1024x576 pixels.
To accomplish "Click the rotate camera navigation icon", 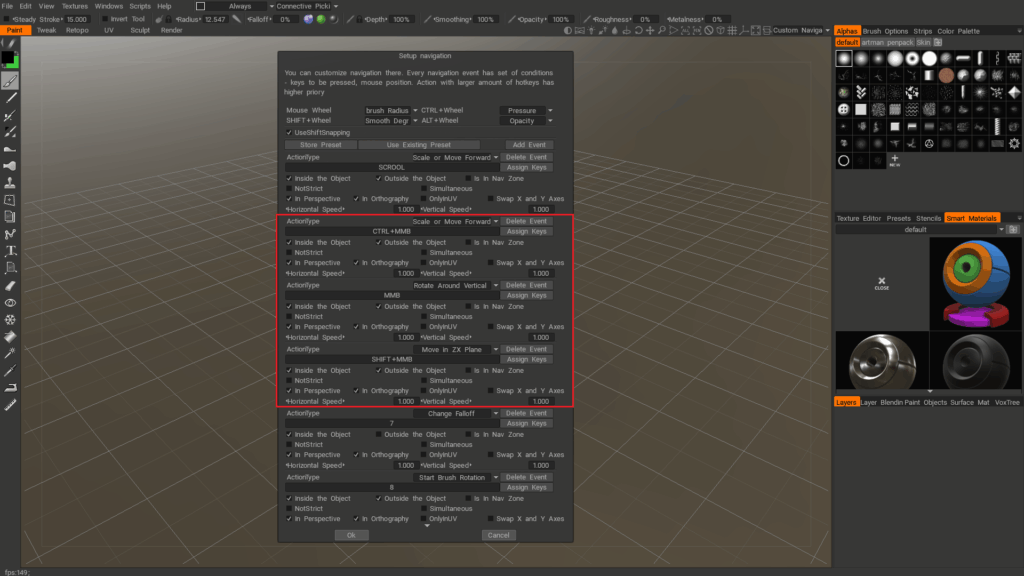I will (x=638, y=31).
